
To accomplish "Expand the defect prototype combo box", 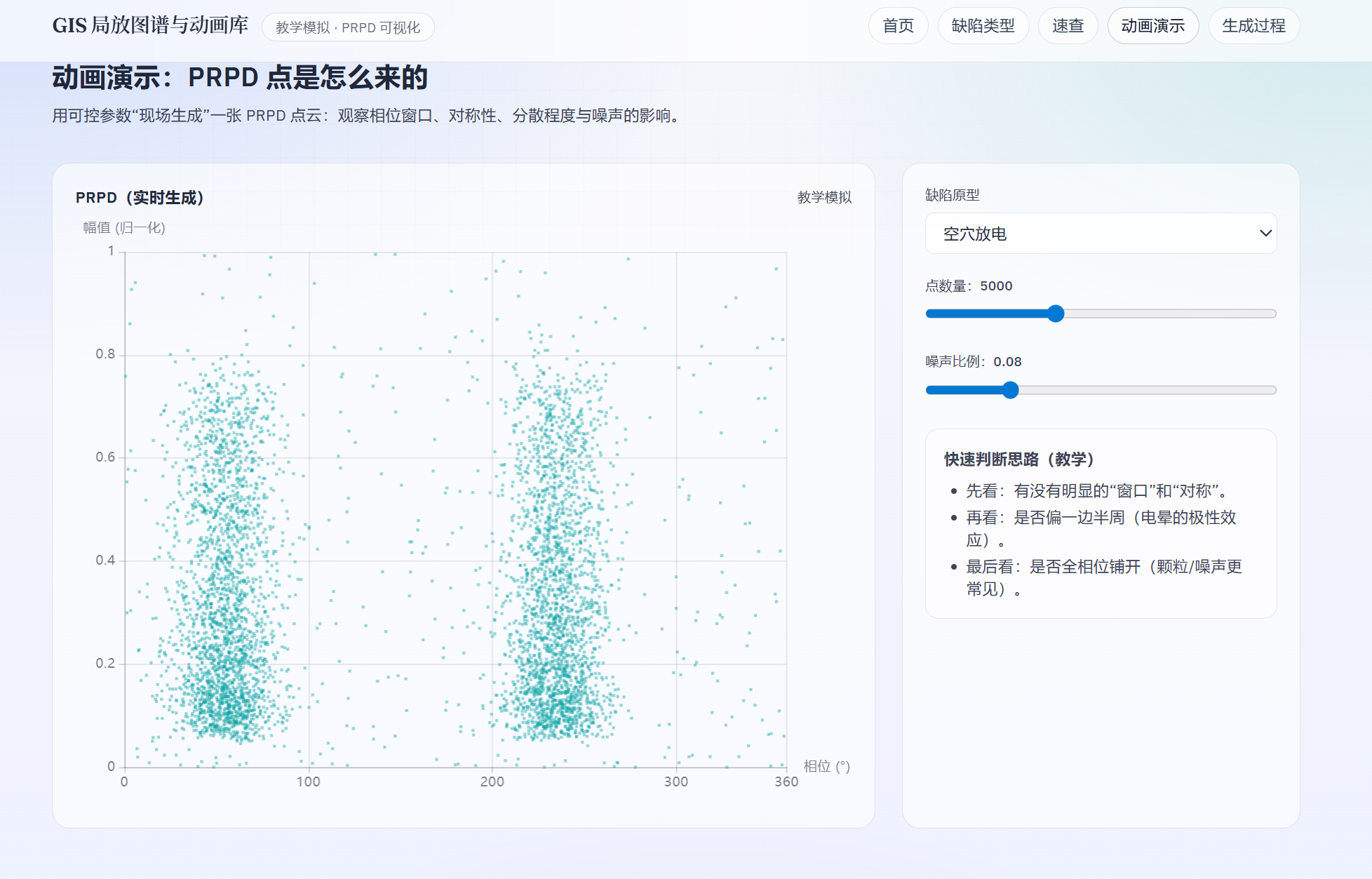I will click(x=1100, y=234).
